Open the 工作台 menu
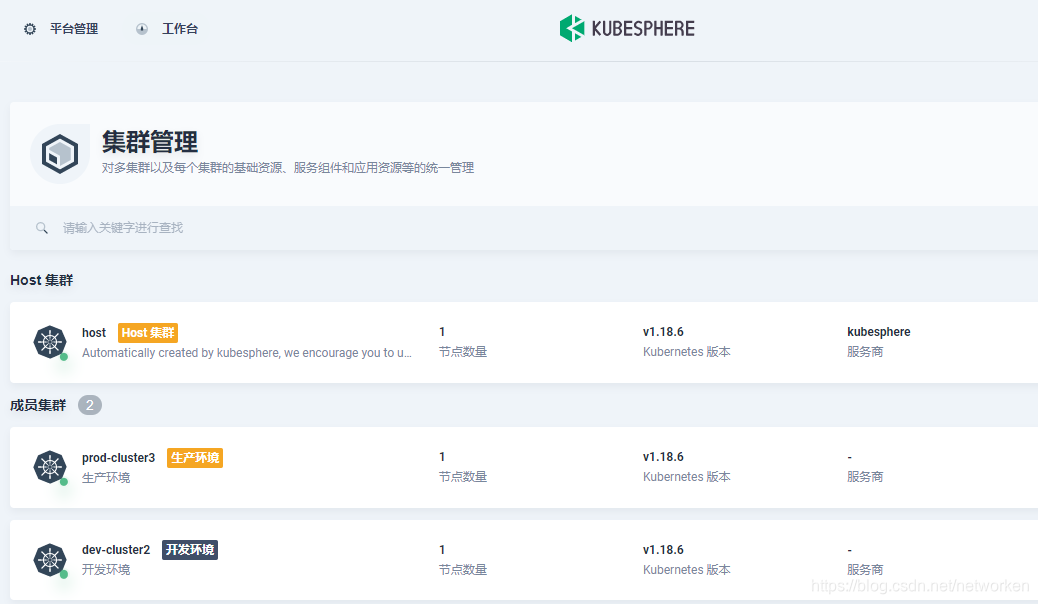Screen dimensions: 1038x604 pyautogui.click(x=180, y=29)
